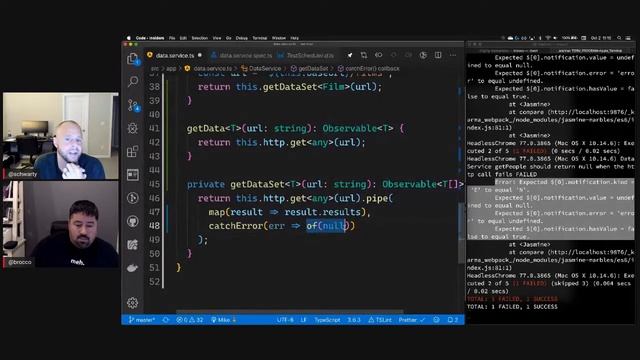Screen dimensions: 640x360
Task: Open the Manage gear at activity bar bottom
Action: (x=133, y=303)
